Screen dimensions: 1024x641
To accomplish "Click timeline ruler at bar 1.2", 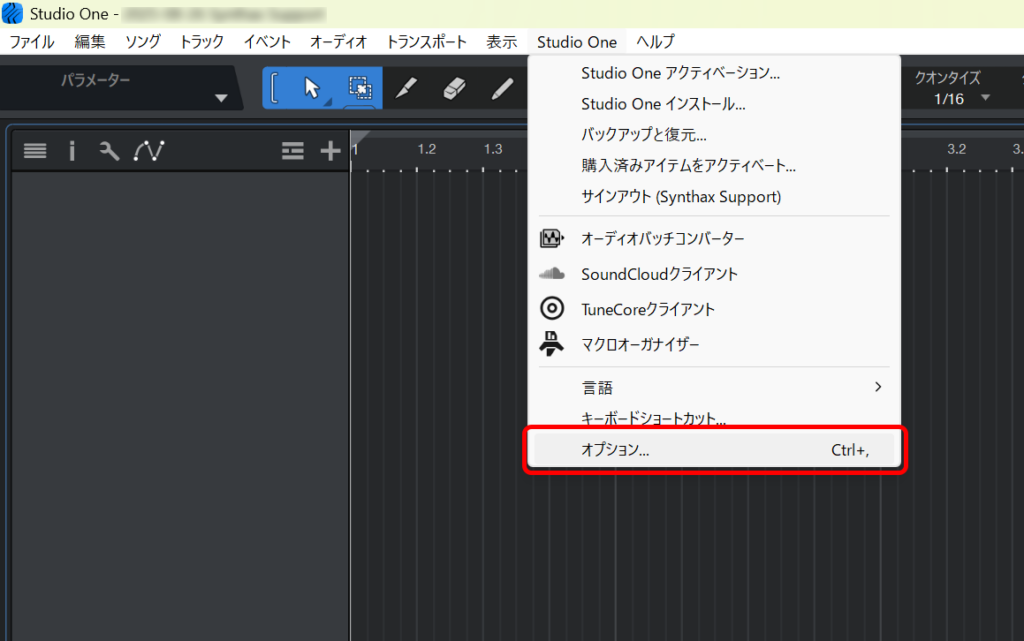I will coord(427,151).
